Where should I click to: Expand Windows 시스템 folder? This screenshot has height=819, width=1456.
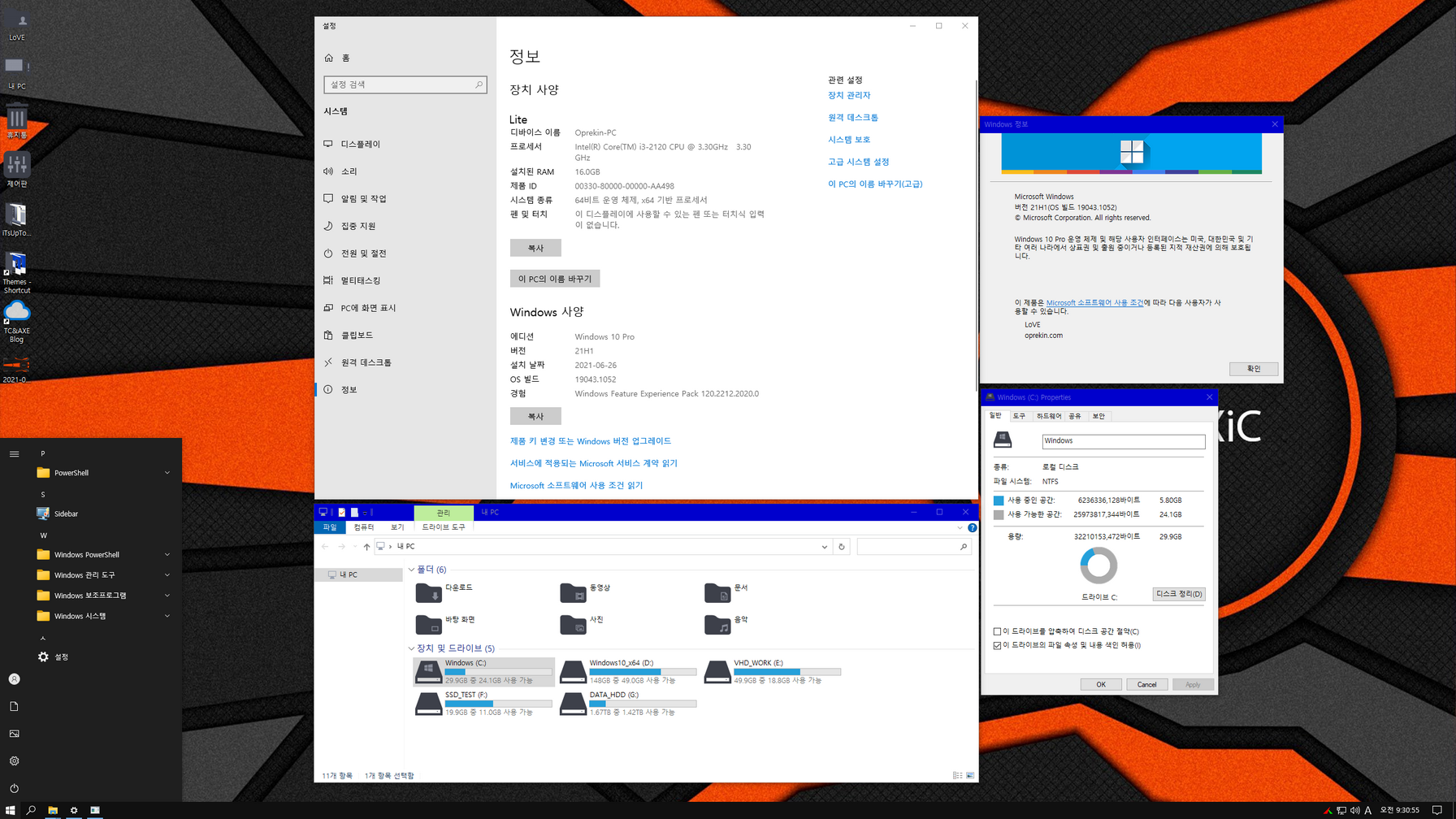pos(102,616)
